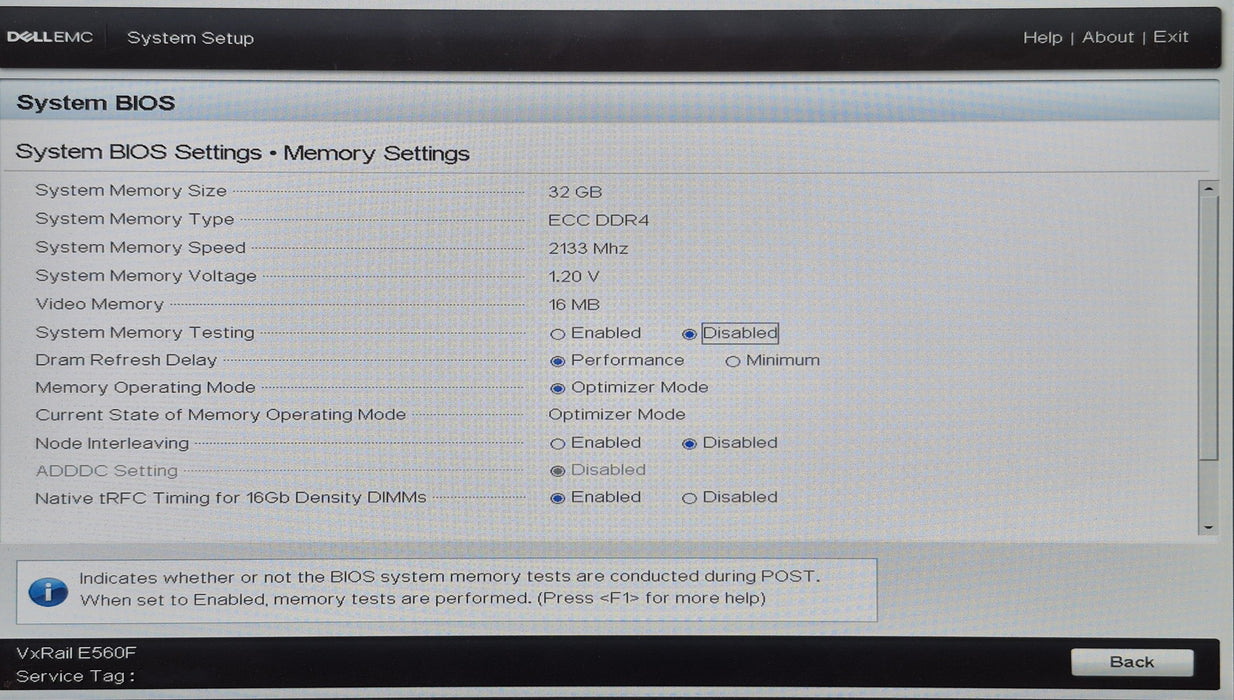Screen dimensions: 1234x700
Task: Click the vertical scrollbar thumb
Action: tap(1209, 328)
